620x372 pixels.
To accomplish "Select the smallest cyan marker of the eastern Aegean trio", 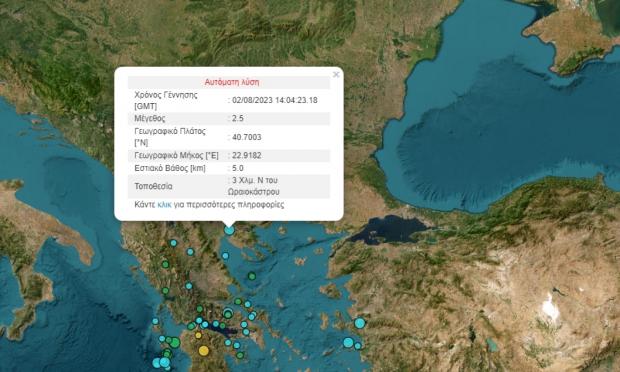I will point(357,346).
